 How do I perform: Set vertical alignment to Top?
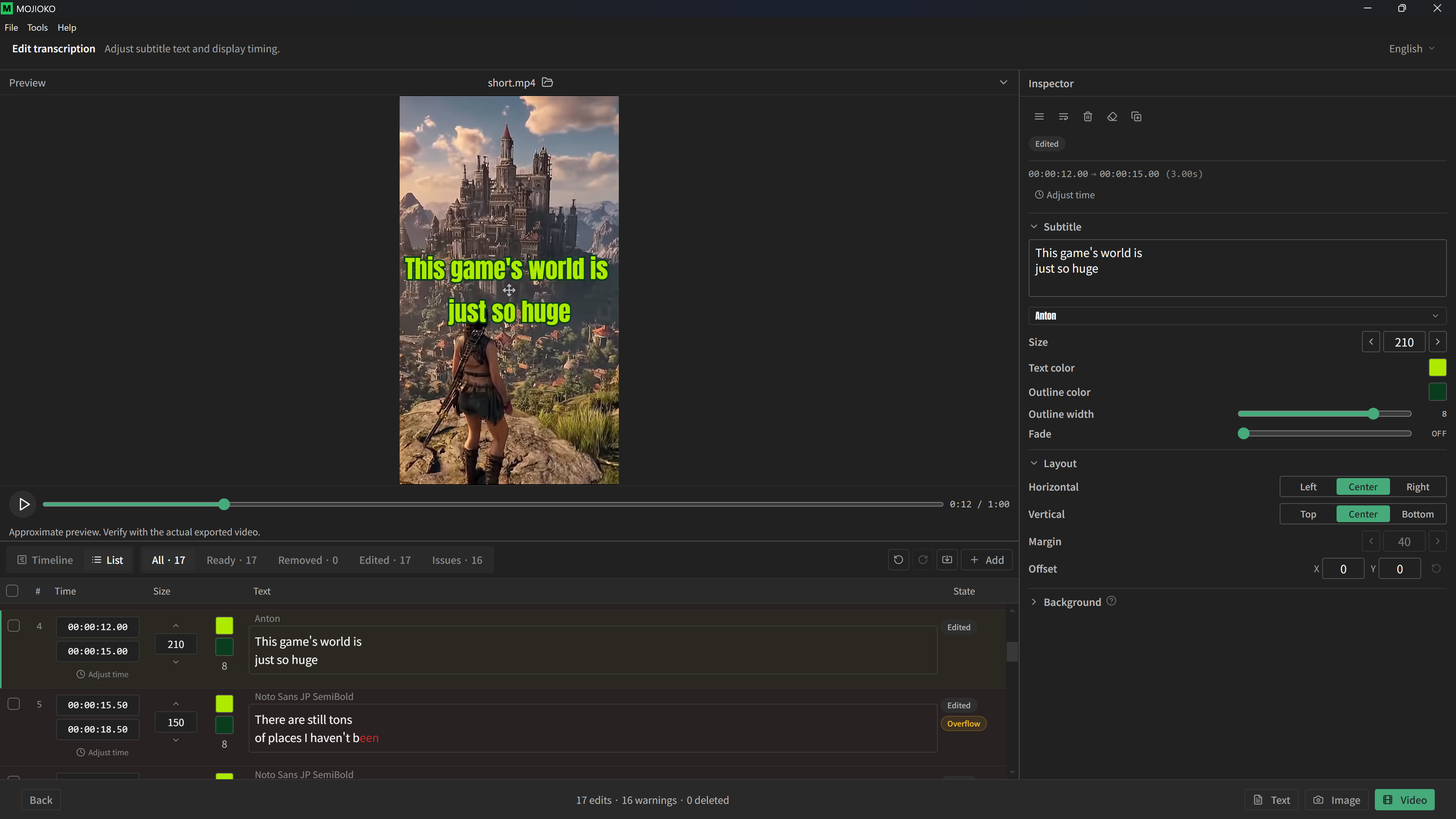coord(1308,515)
